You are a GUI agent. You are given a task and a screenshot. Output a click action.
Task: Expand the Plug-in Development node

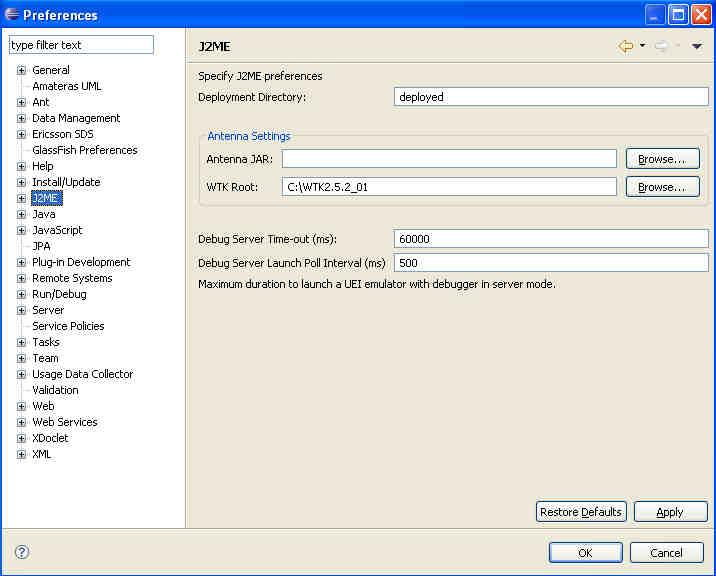tap(21, 262)
